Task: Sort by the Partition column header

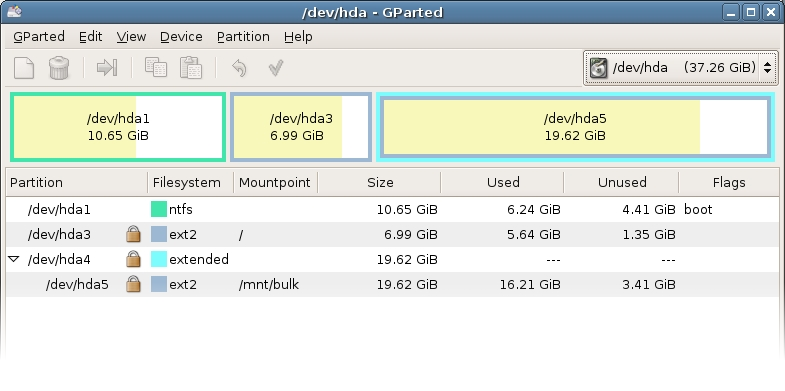Action: (x=77, y=183)
